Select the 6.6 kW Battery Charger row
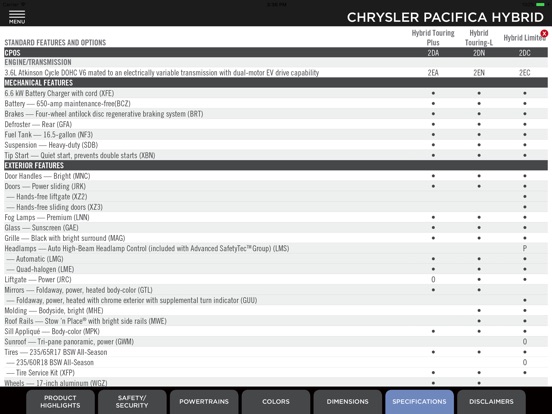The width and height of the screenshot is (552, 414). coord(276,93)
